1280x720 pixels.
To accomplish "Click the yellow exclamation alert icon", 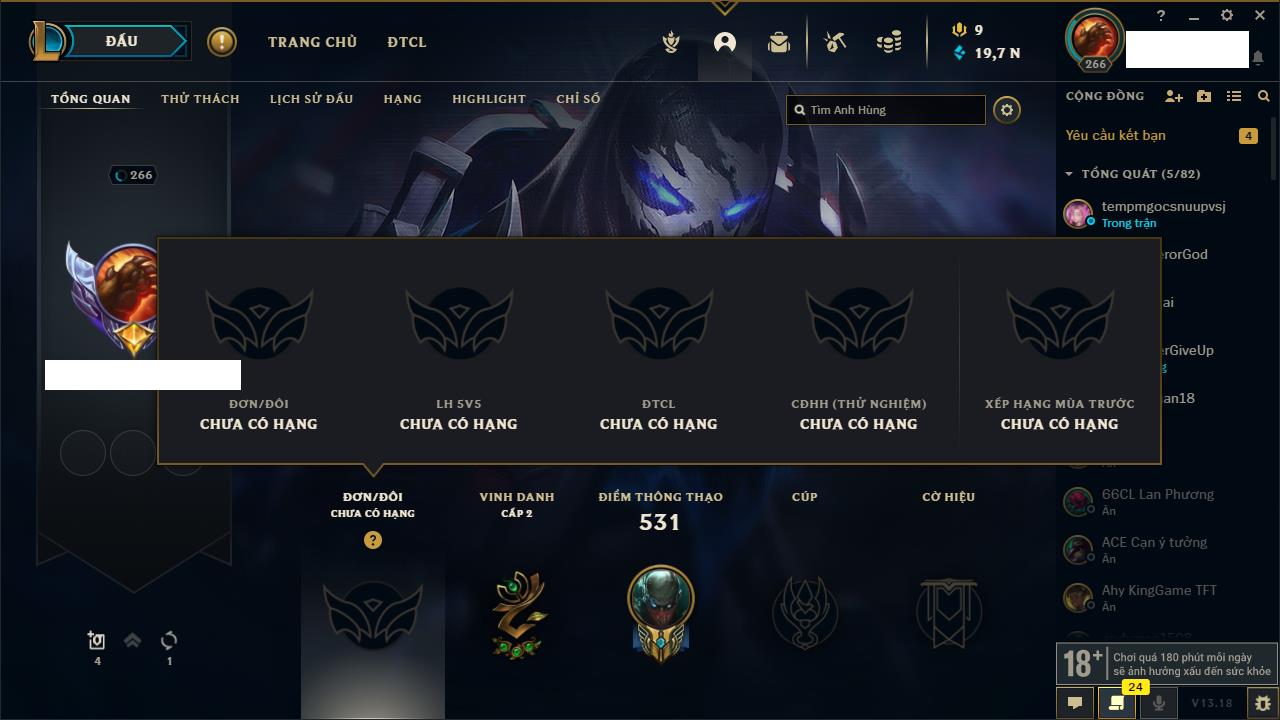I will pyautogui.click(x=222, y=42).
